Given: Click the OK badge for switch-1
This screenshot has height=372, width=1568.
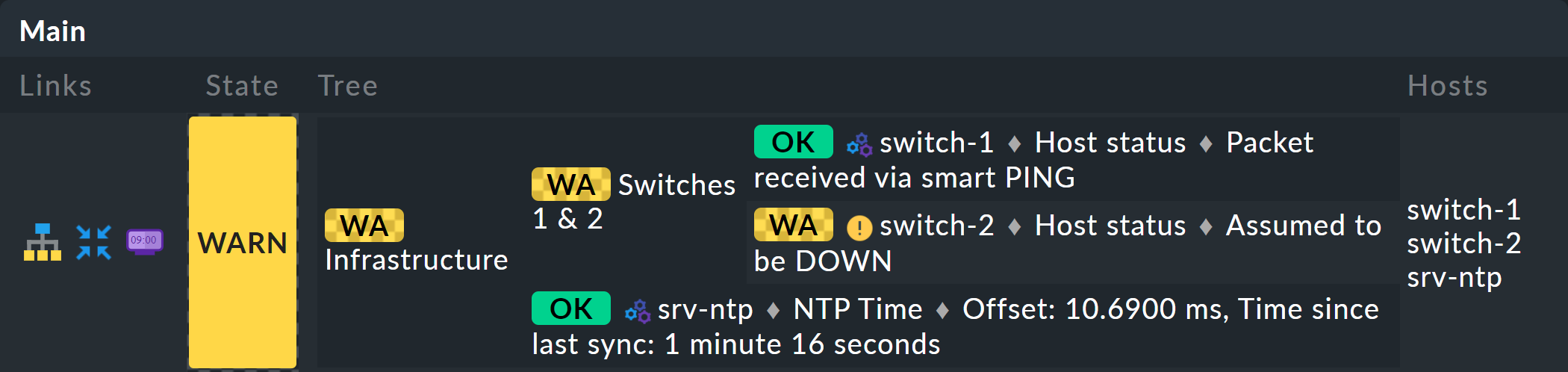Looking at the screenshot, I should [x=793, y=142].
